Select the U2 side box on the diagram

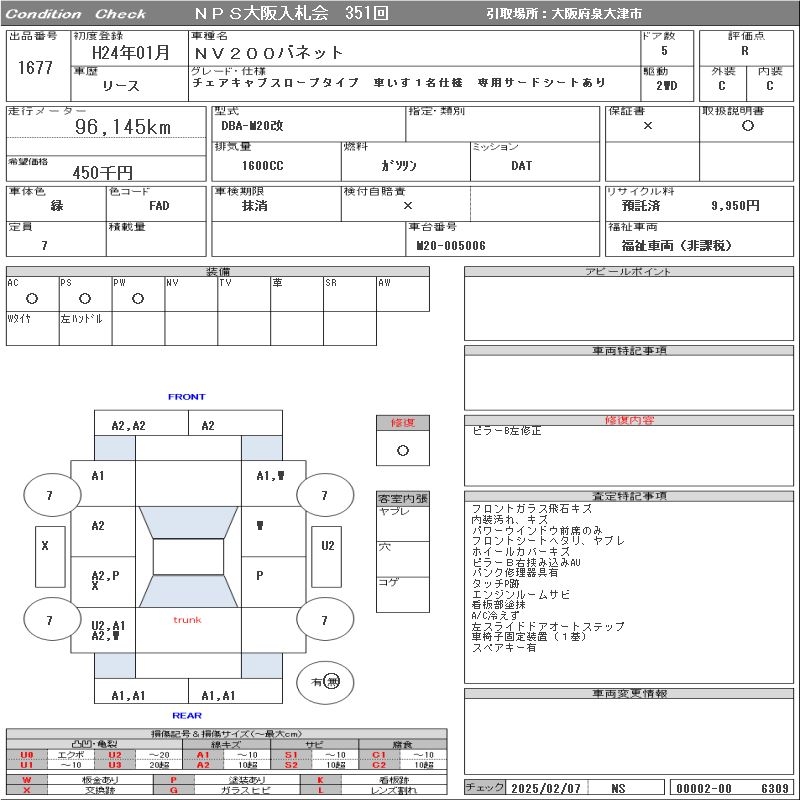coord(327,557)
